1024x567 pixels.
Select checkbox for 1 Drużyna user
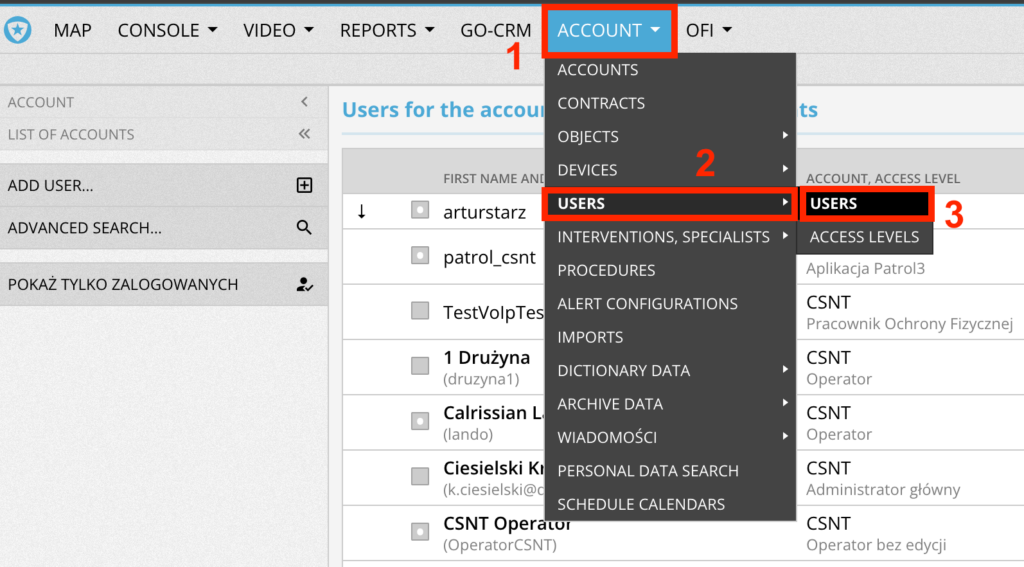click(420, 366)
